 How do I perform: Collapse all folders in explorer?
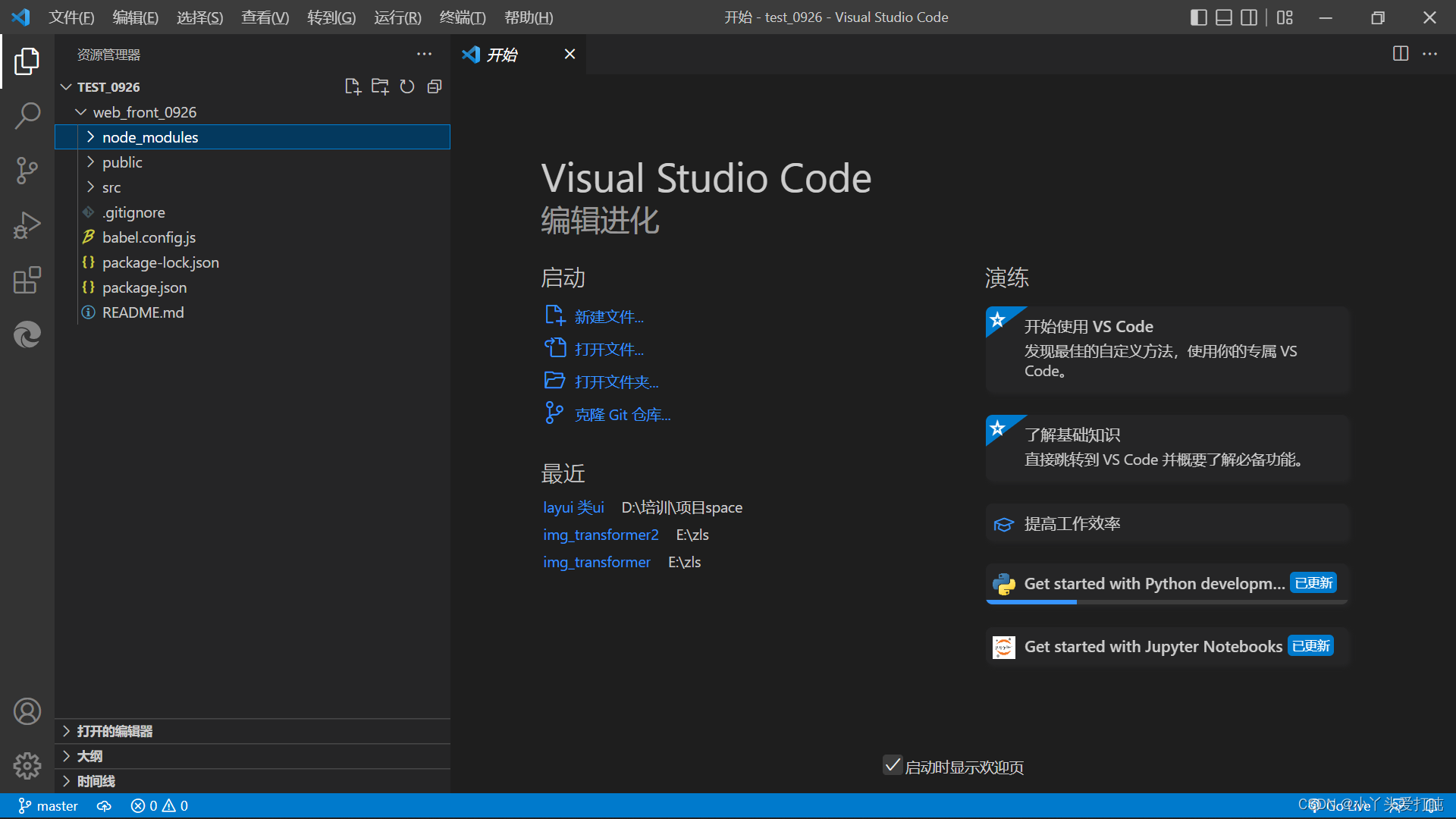(x=435, y=86)
